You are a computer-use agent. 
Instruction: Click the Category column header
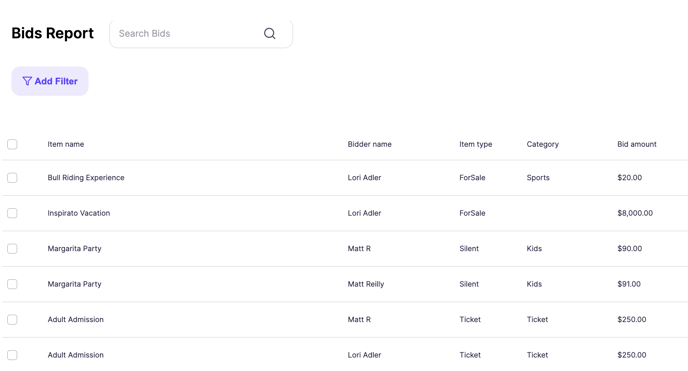pyautogui.click(x=543, y=144)
